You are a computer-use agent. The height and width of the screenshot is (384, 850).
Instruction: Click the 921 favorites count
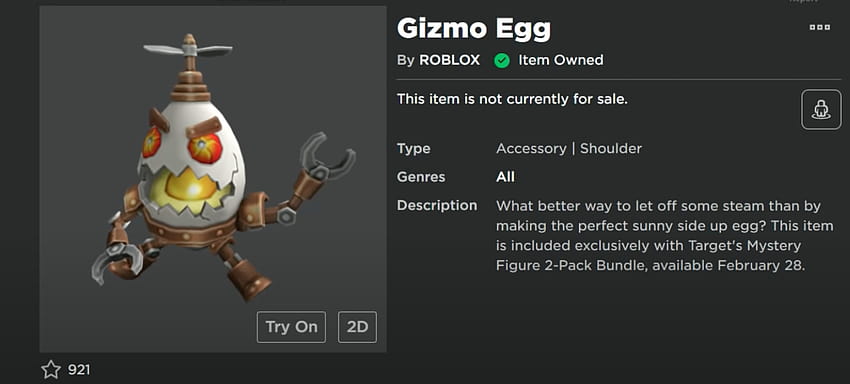click(79, 370)
